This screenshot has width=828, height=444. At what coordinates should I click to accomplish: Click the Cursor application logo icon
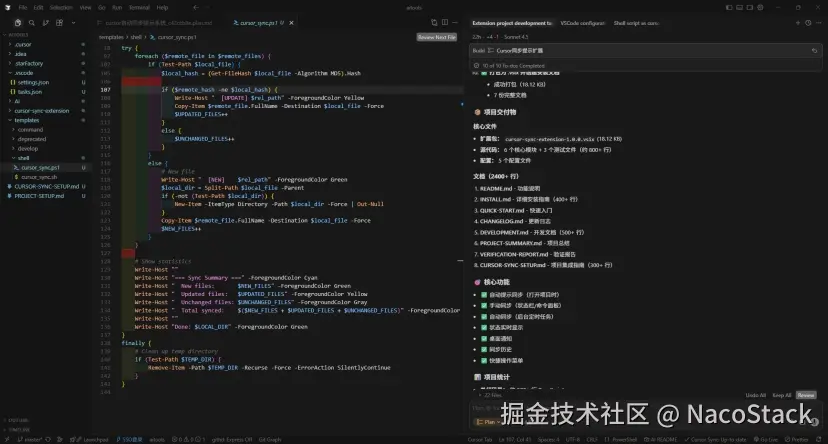tap(7, 7)
